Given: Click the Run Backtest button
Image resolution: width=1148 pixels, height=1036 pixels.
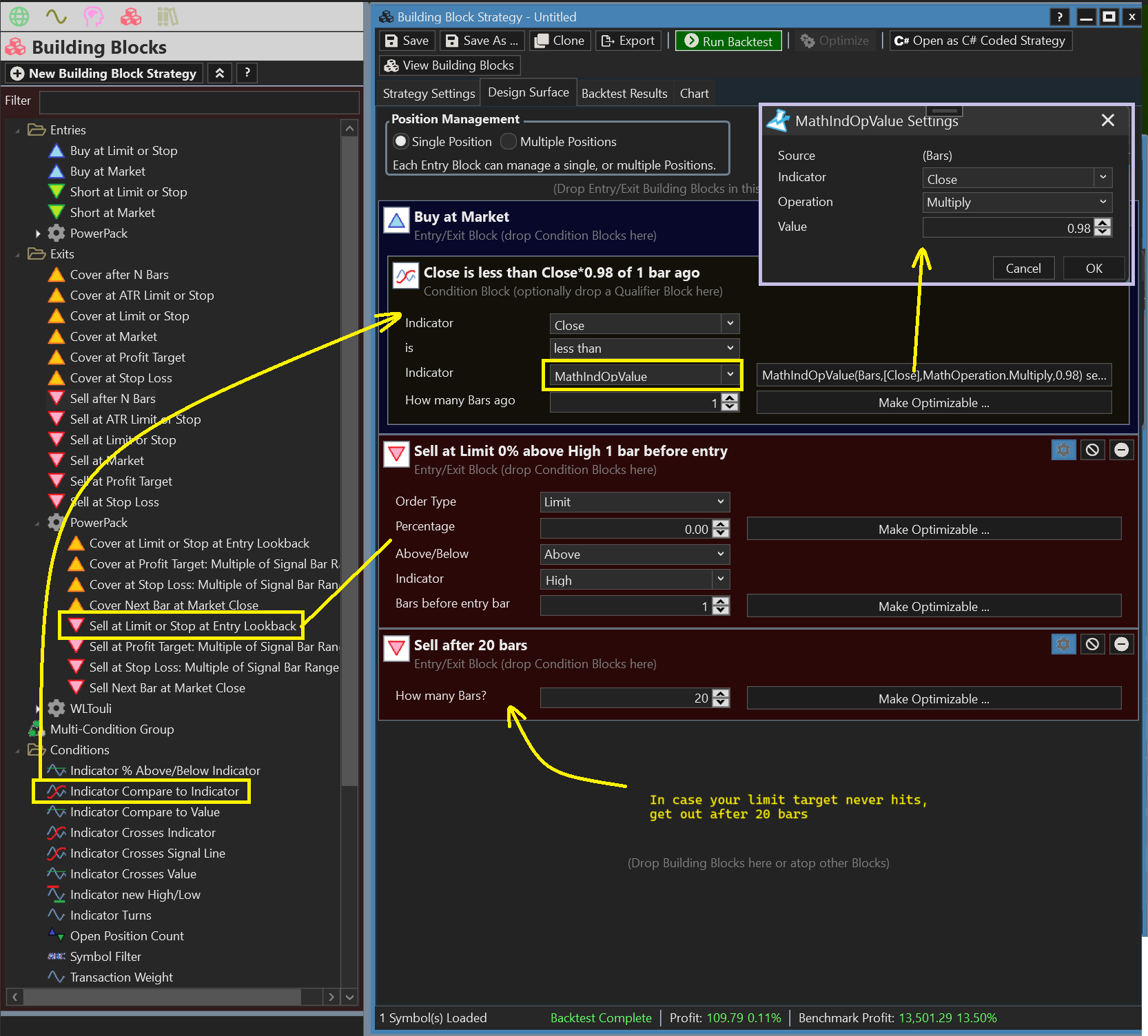Looking at the screenshot, I should 729,41.
